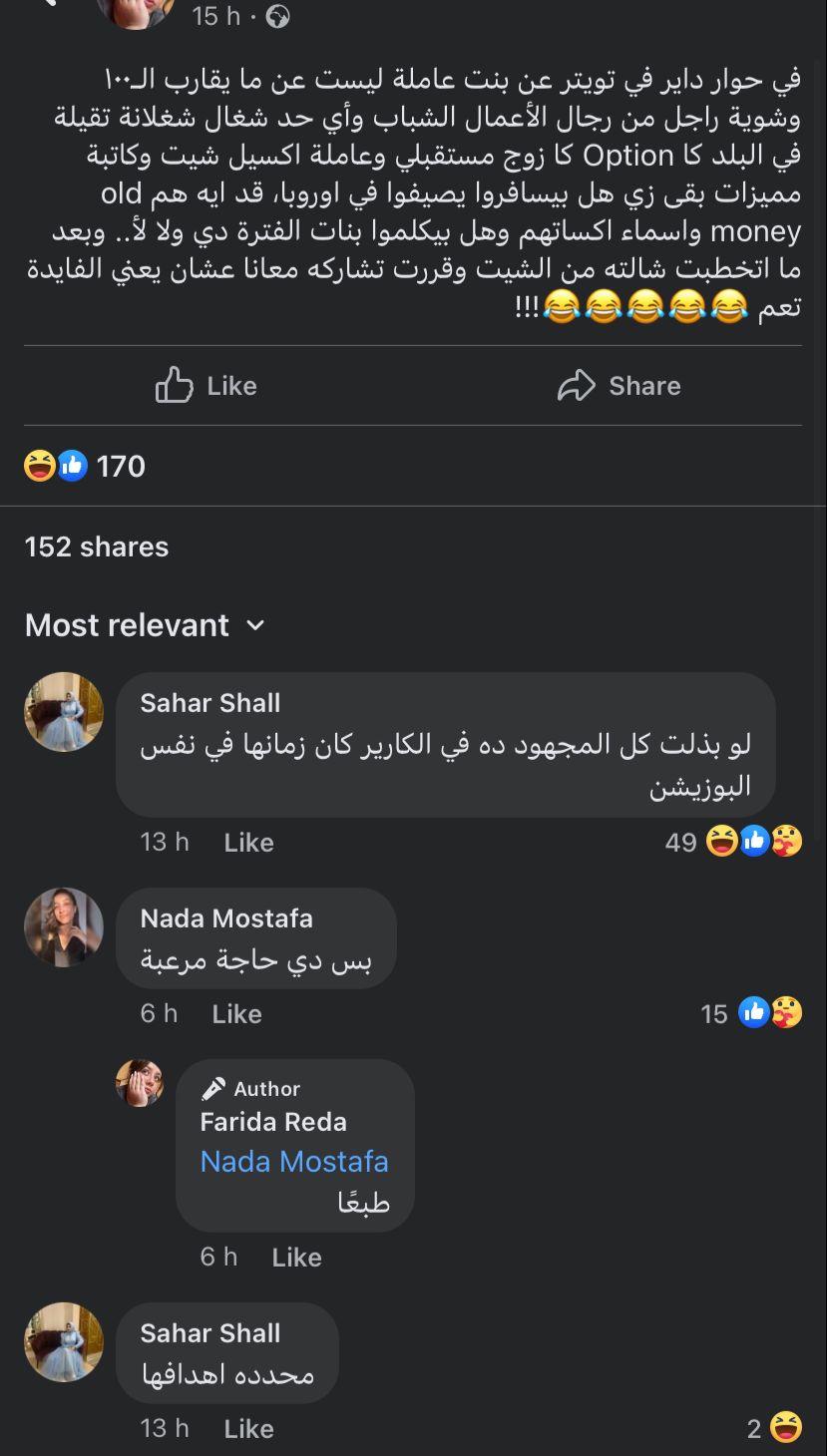View reactions on Sahar Shall's 49-reaction comment
The height and width of the screenshot is (1456, 827).
click(x=753, y=842)
